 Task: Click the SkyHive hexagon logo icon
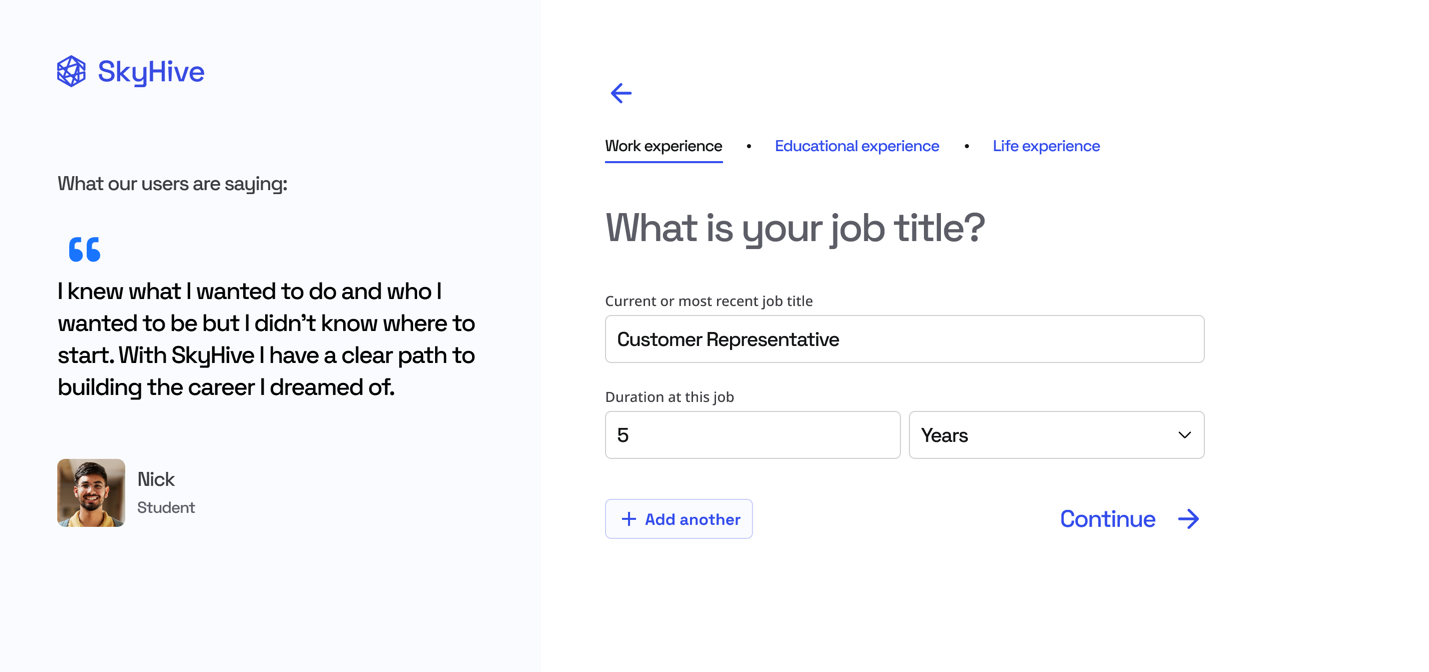tap(71, 71)
